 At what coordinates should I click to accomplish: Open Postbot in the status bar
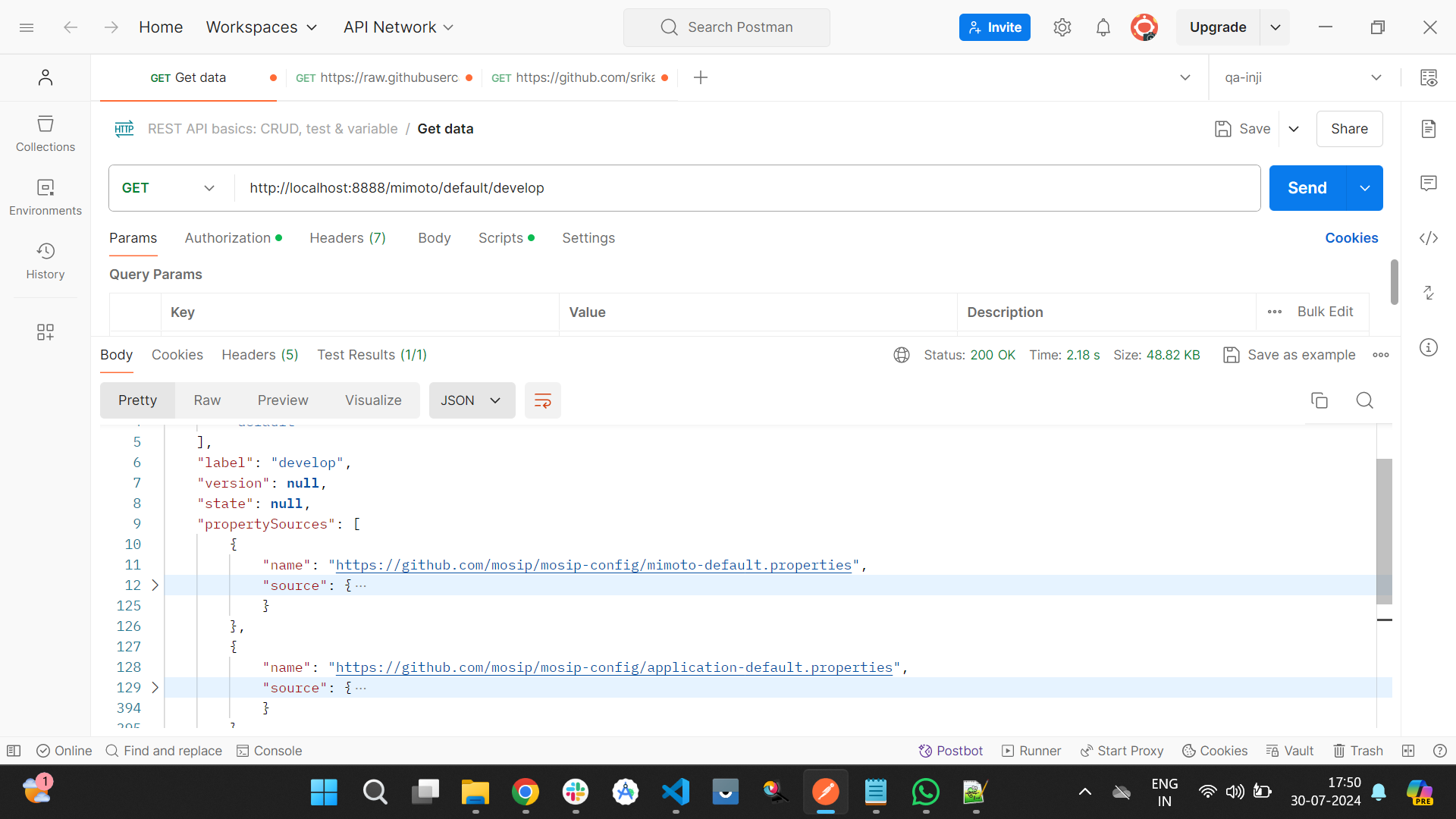click(x=951, y=751)
